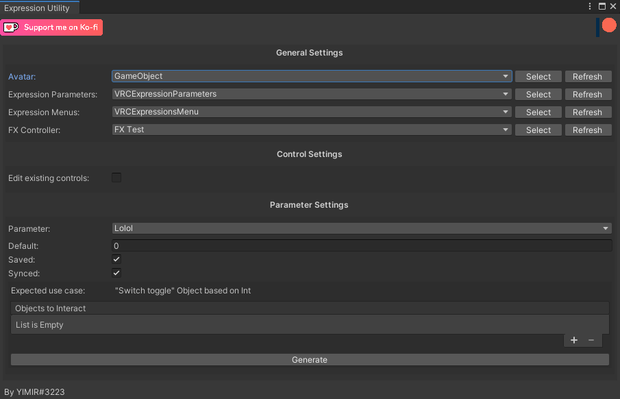Click the Avatar label
Screen dimensions: 620x399
22,77
